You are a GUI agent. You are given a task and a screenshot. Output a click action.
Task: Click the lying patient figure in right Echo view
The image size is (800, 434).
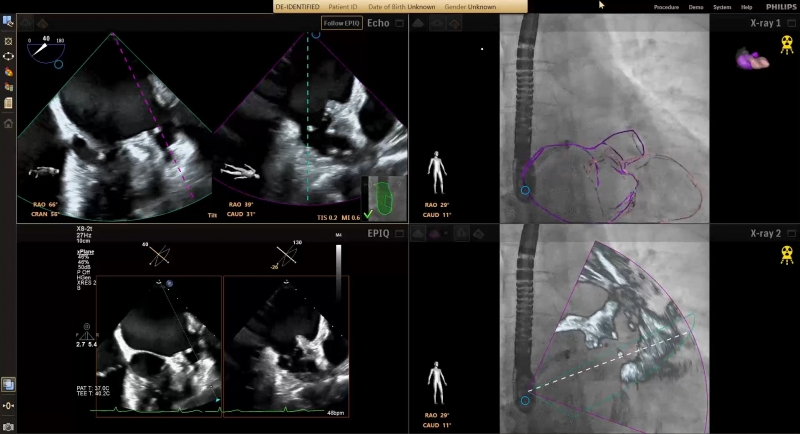pyautogui.click(x=240, y=171)
